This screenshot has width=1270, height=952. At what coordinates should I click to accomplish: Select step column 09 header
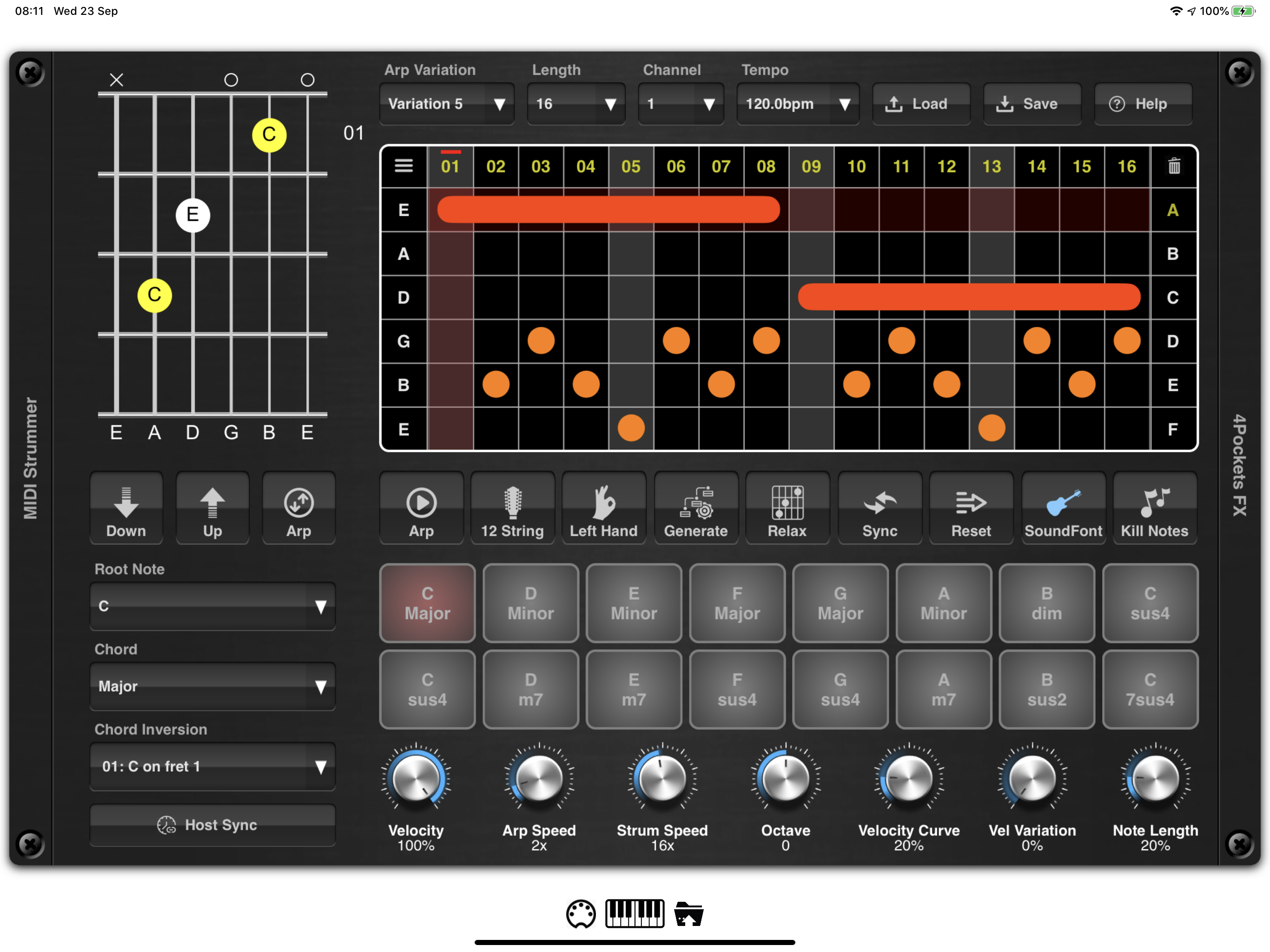click(x=811, y=166)
